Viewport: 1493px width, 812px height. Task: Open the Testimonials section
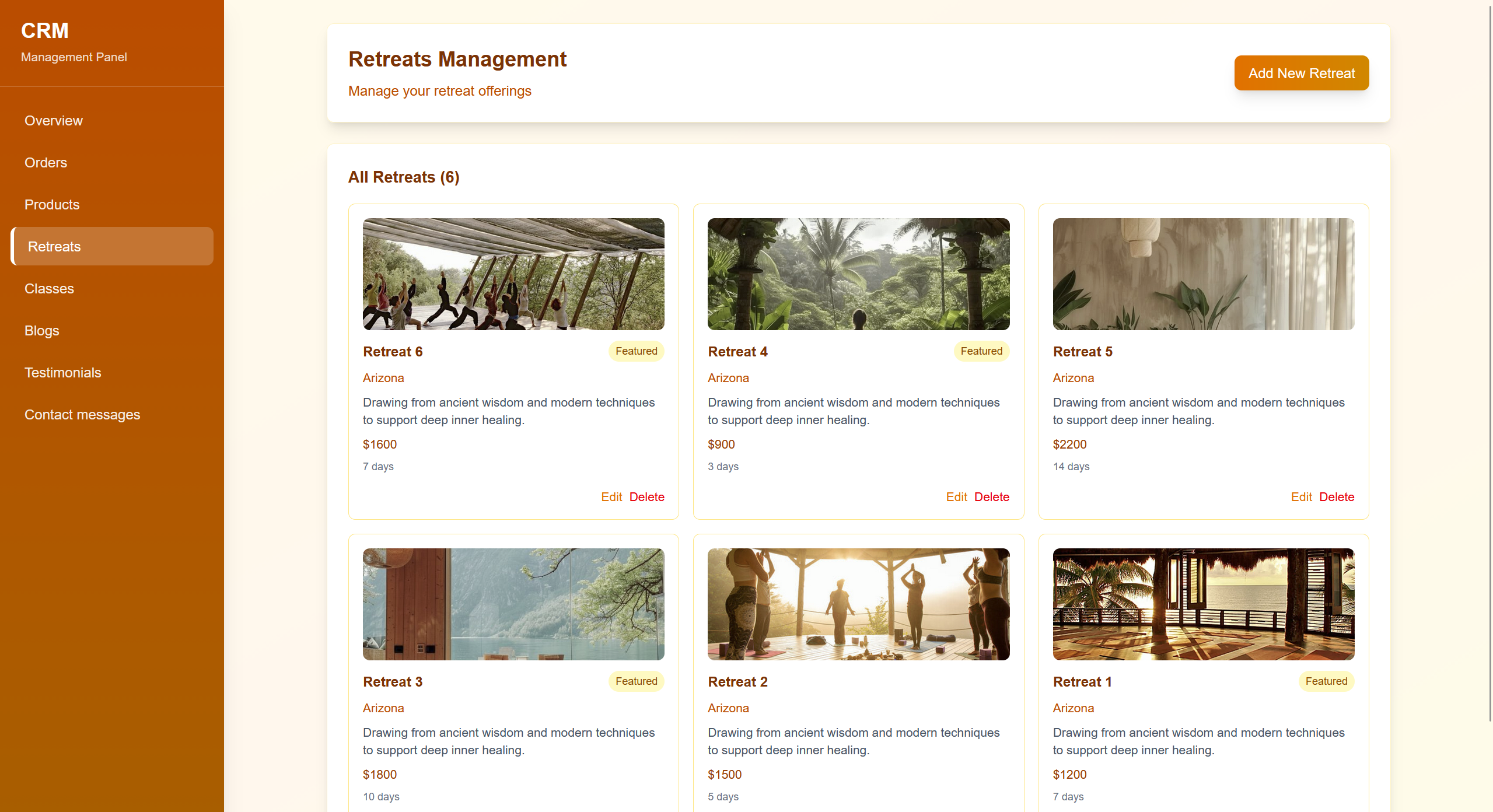point(62,372)
